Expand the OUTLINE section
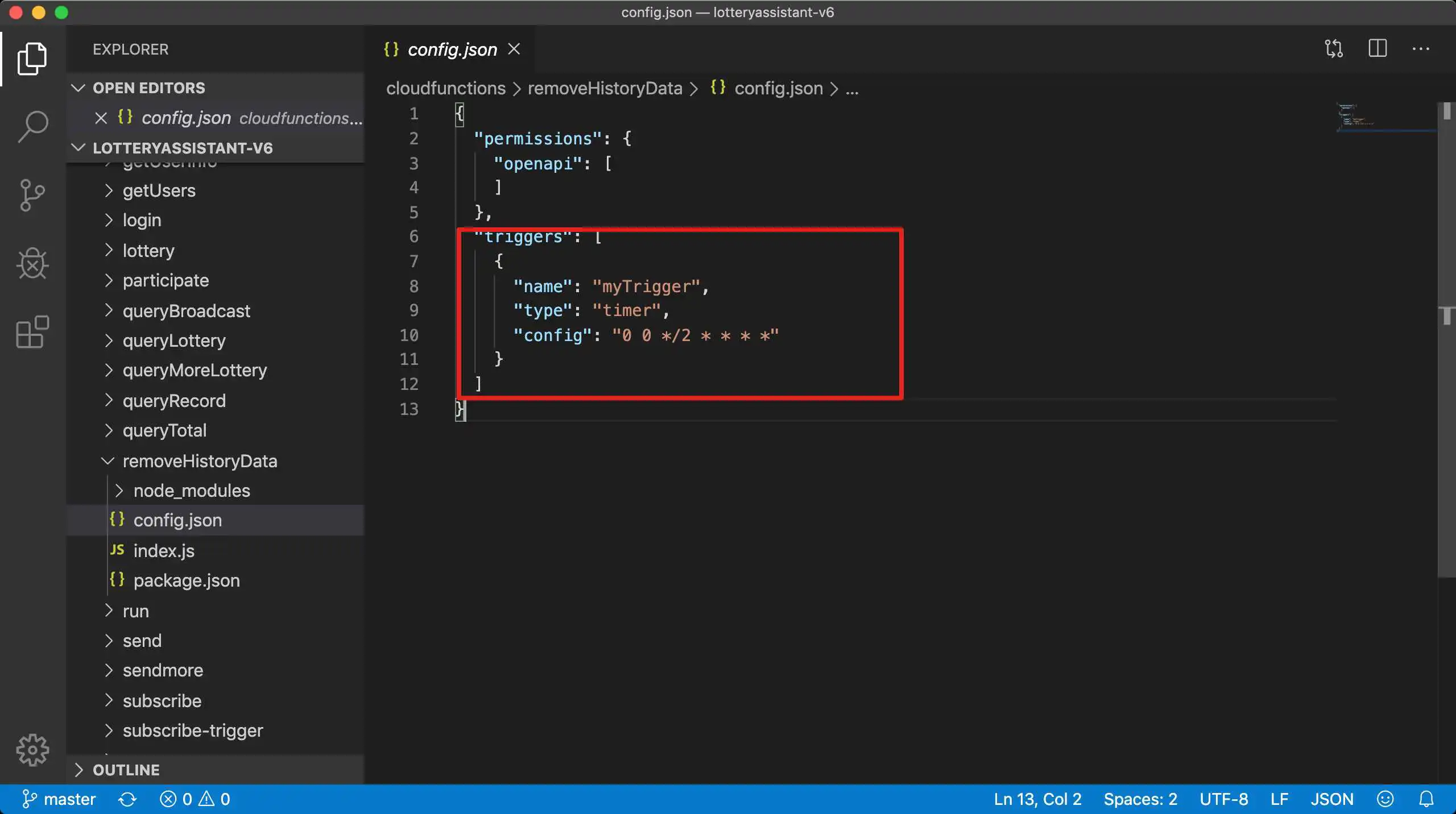The height and width of the screenshot is (814, 1456). [126, 770]
